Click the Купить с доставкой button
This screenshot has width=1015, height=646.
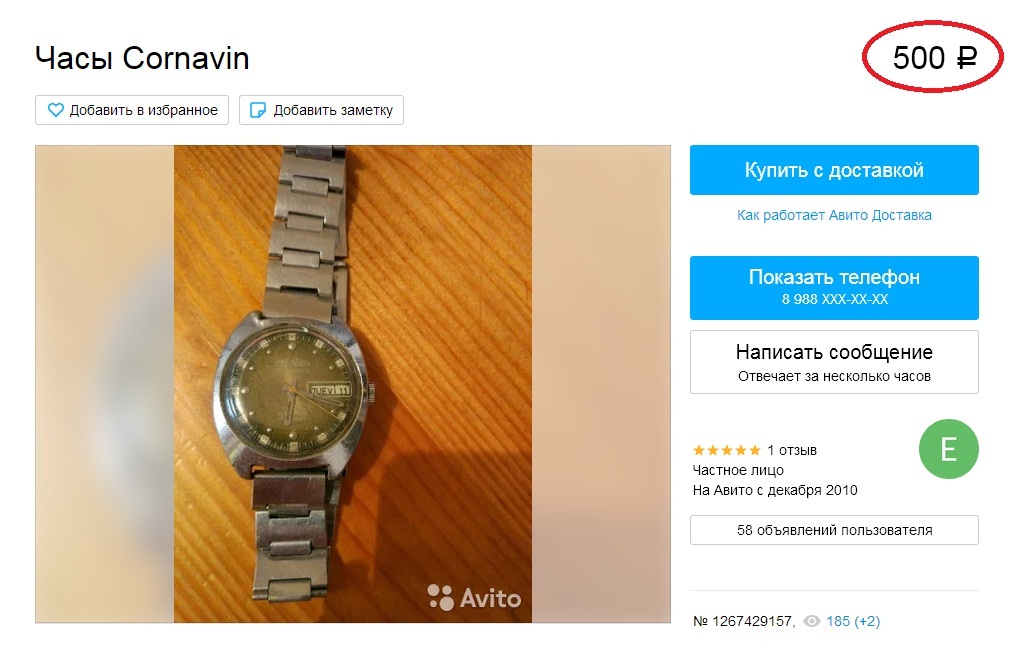click(x=834, y=170)
